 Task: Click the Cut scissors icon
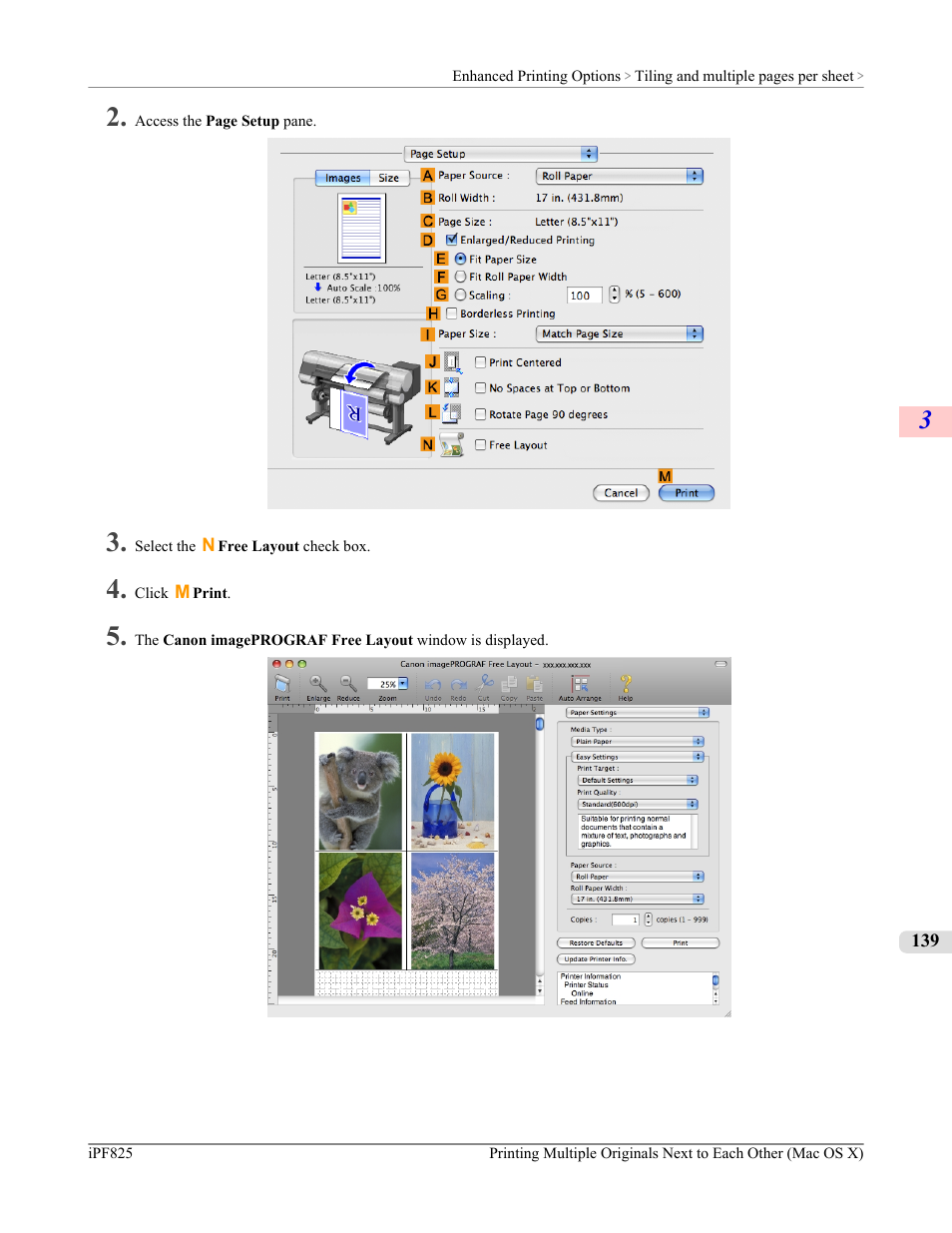pos(485,683)
